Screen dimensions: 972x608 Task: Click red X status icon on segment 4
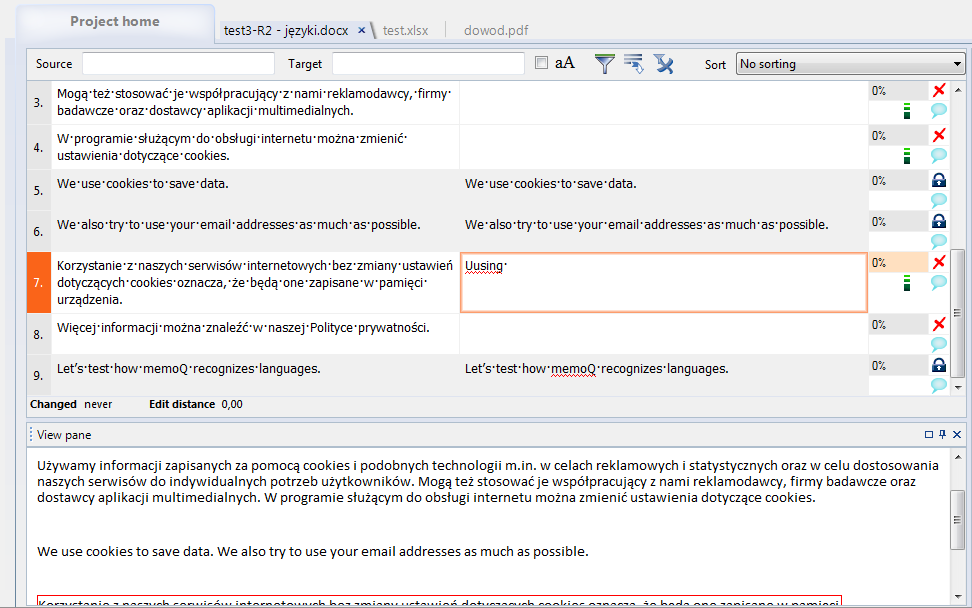(939, 135)
